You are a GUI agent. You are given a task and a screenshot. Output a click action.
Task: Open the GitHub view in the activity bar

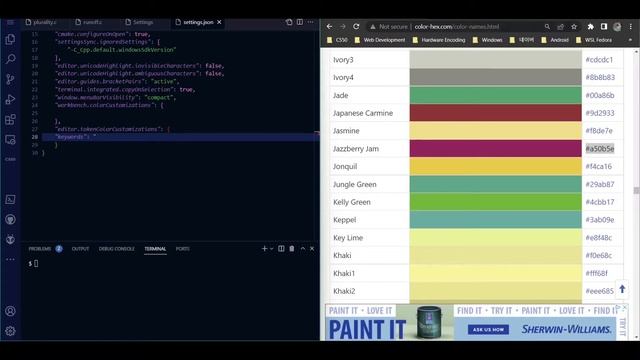pyautogui.click(x=10, y=220)
